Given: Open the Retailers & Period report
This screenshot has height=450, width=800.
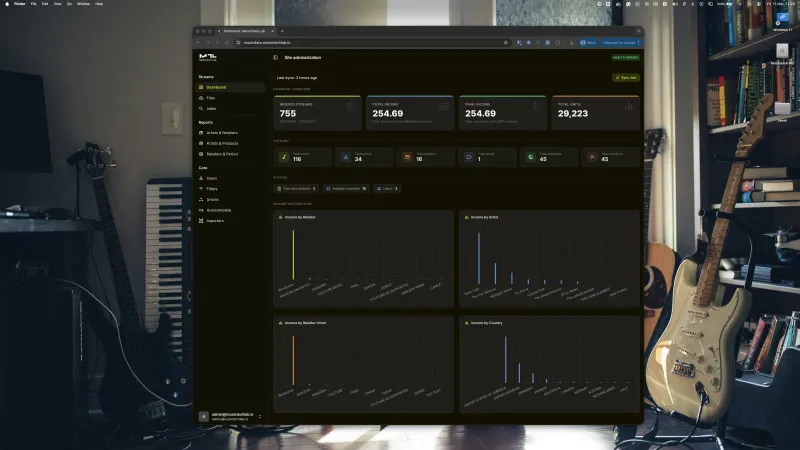Looking at the screenshot, I should click(x=231, y=154).
